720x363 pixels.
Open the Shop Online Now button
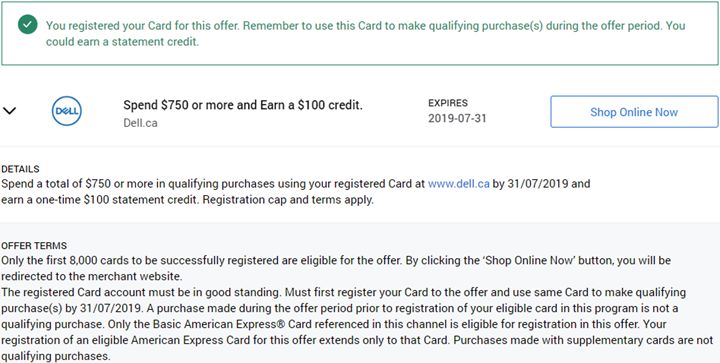tap(634, 112)
